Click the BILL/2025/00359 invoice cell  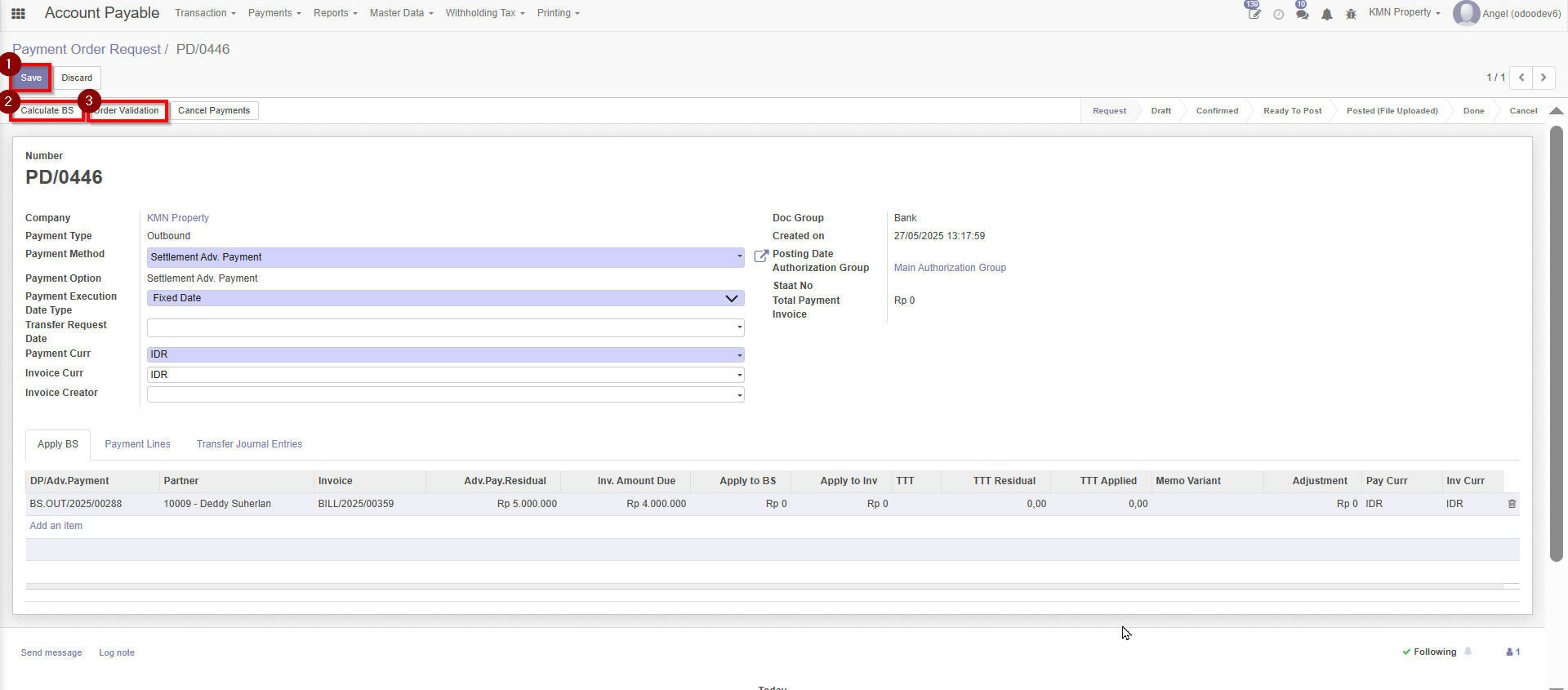tap(369, 504)
